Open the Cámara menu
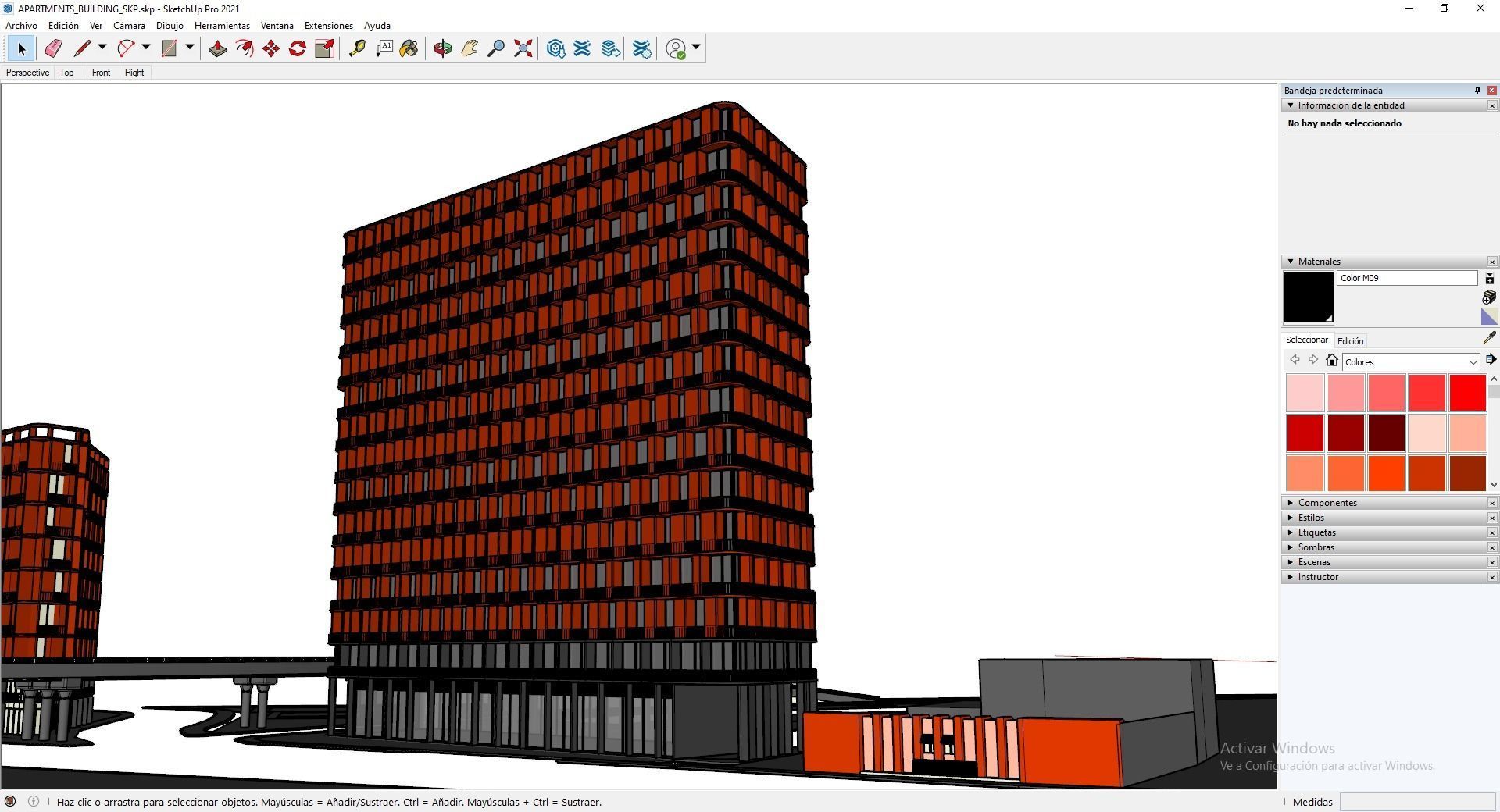The width and height of the screenshot is (1500, 812). click(129, 26)
